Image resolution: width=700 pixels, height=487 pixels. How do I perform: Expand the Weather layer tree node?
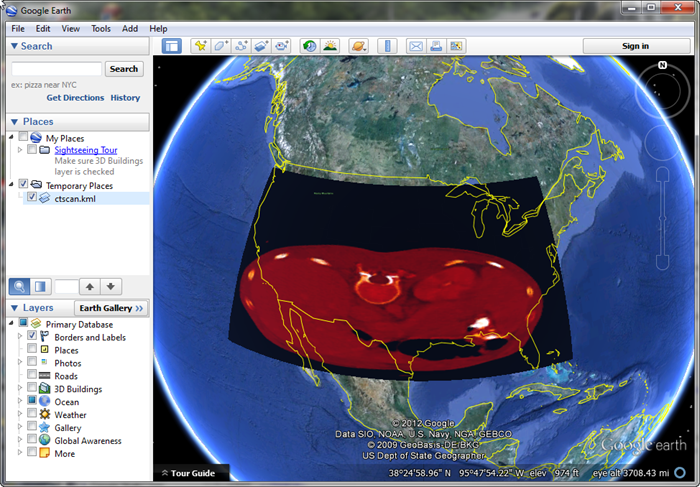click(x=19, y=415)
